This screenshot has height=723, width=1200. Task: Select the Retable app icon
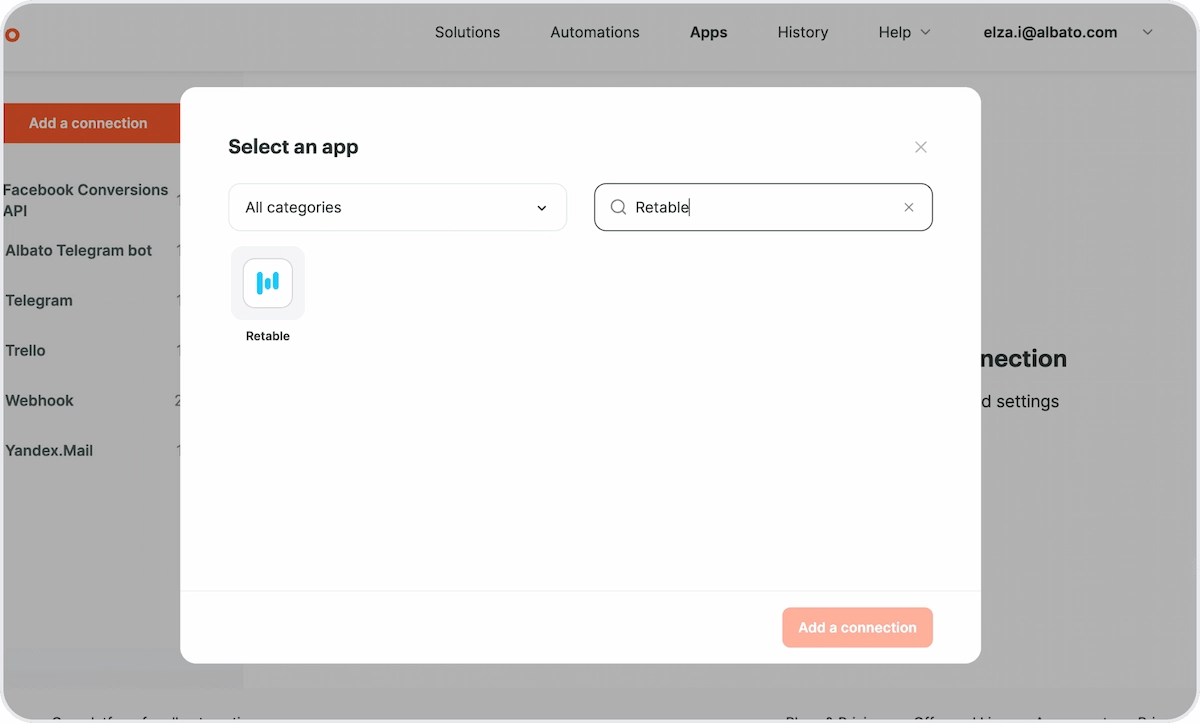(x=267, y=283)
